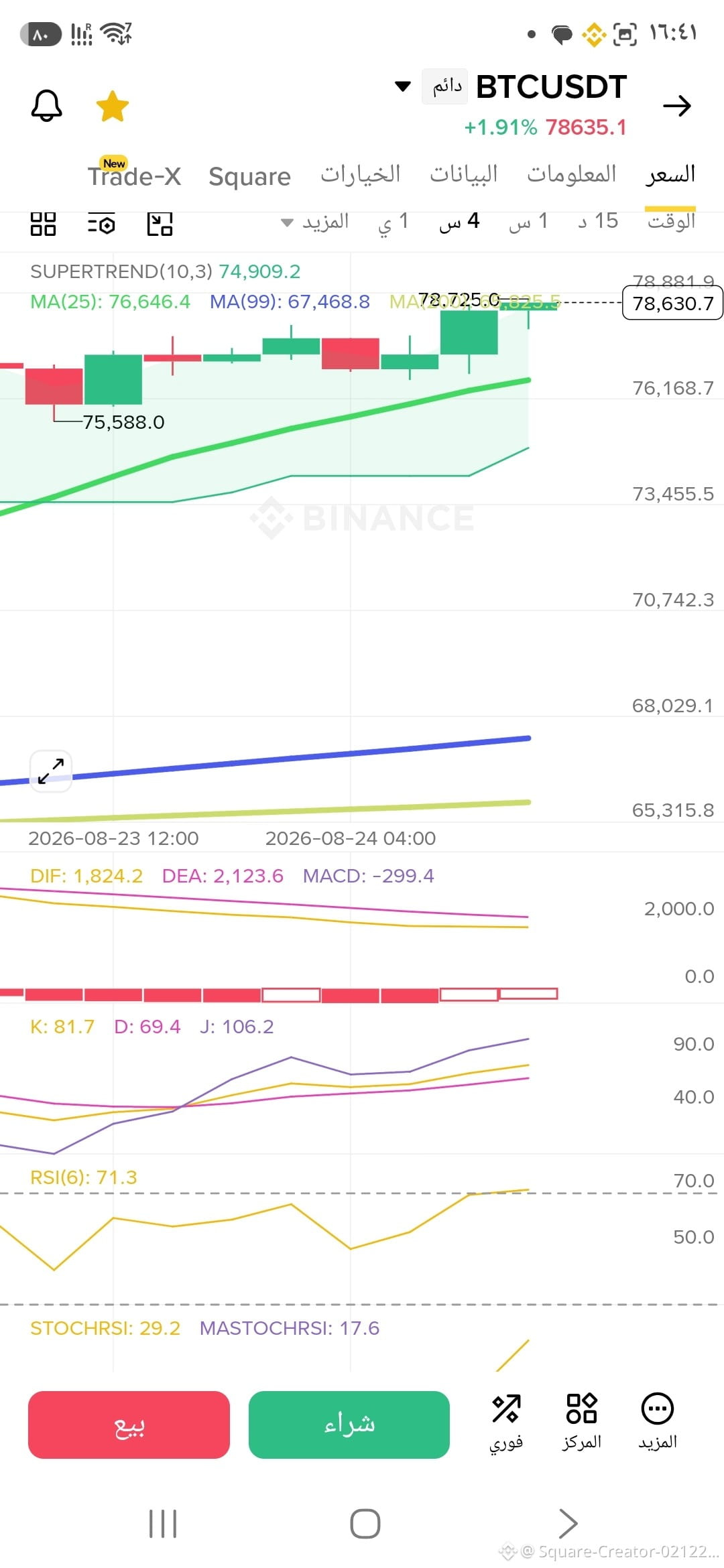
Task: Tap the MASTOCHRSI: 17.6 label
Action: (290, 1328)
